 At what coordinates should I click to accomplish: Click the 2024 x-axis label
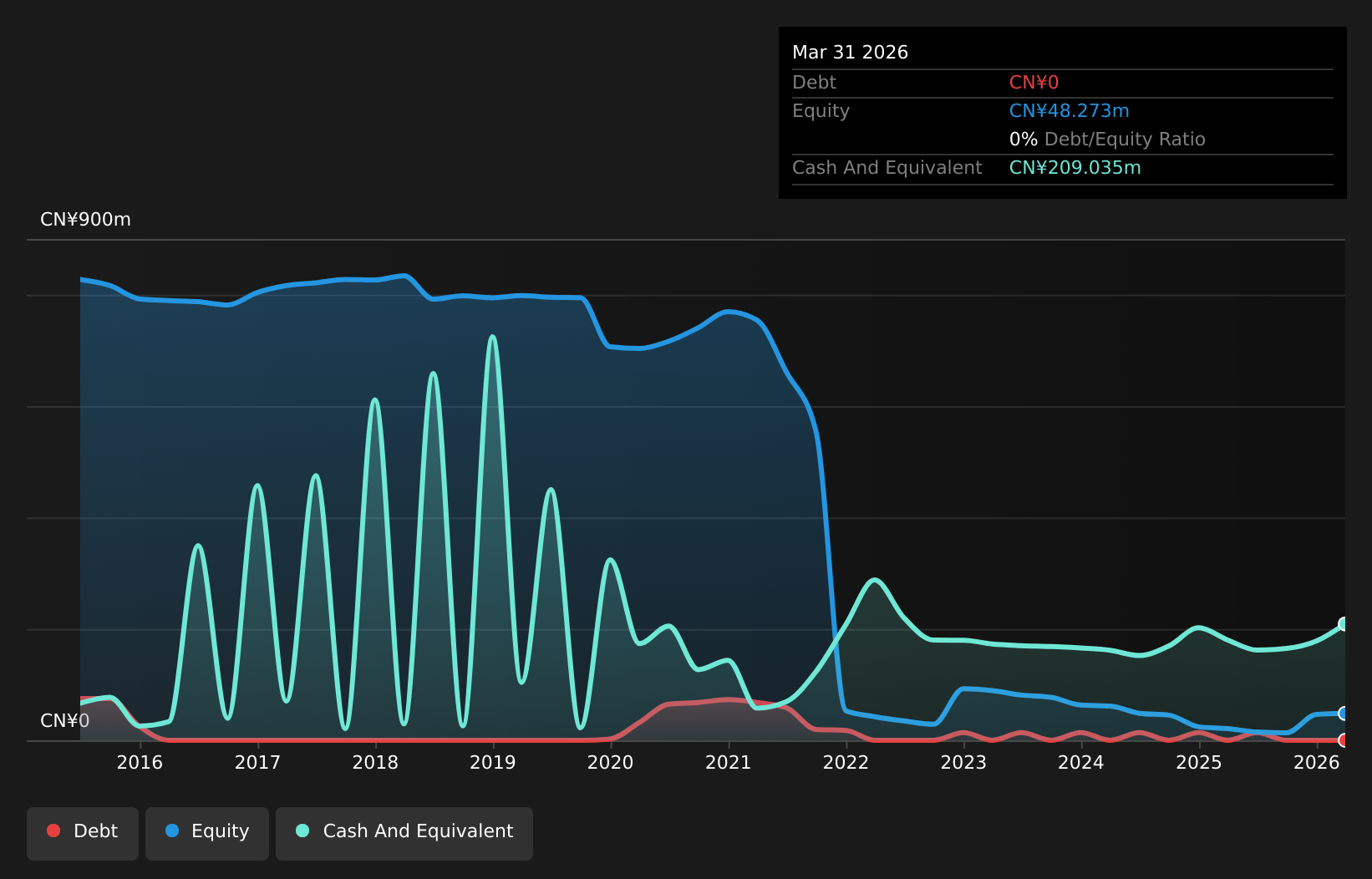pyautogui.click(x=1081, y=762)
